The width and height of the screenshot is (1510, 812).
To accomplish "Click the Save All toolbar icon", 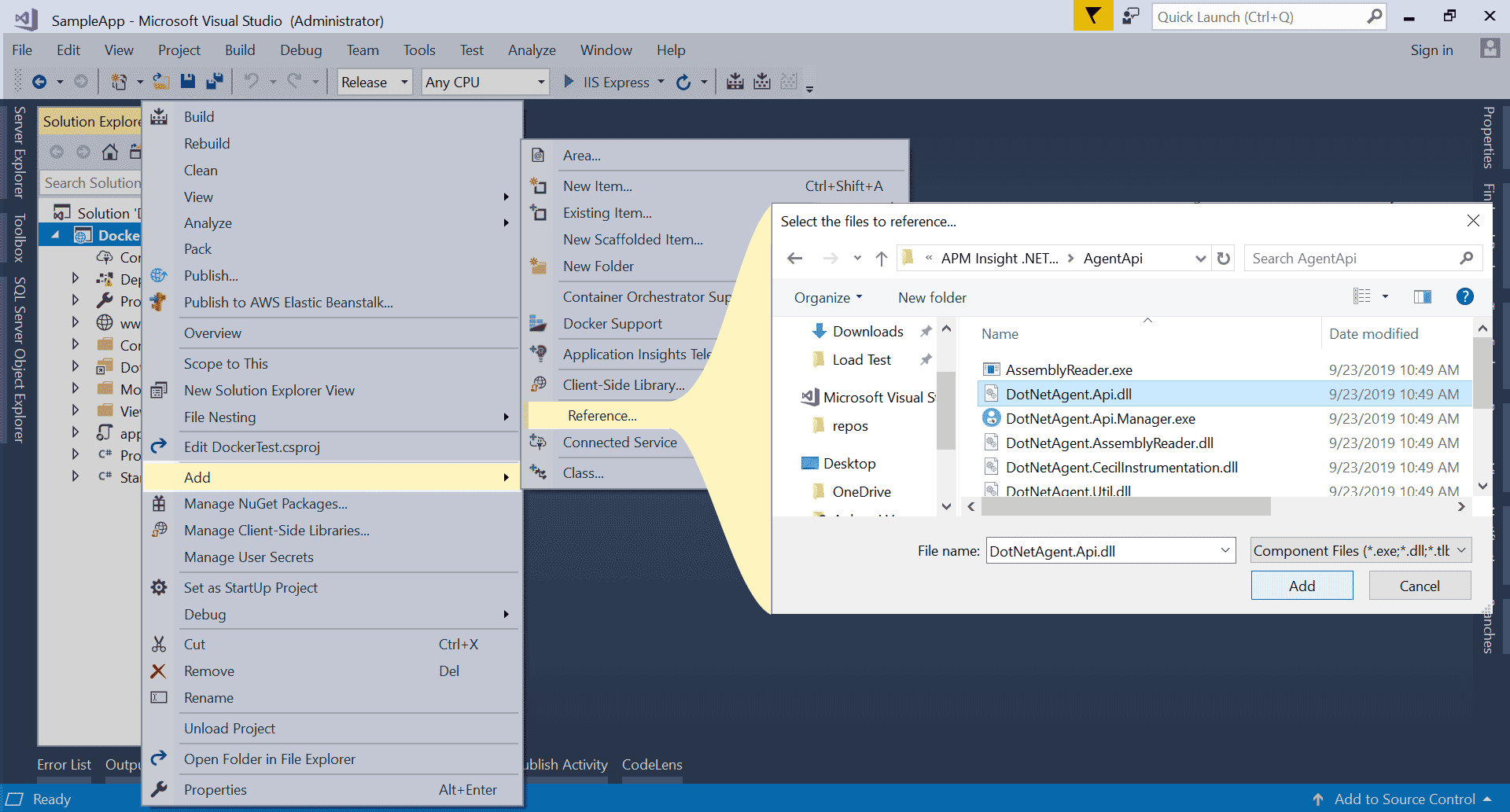I will (x=214, y=82).
